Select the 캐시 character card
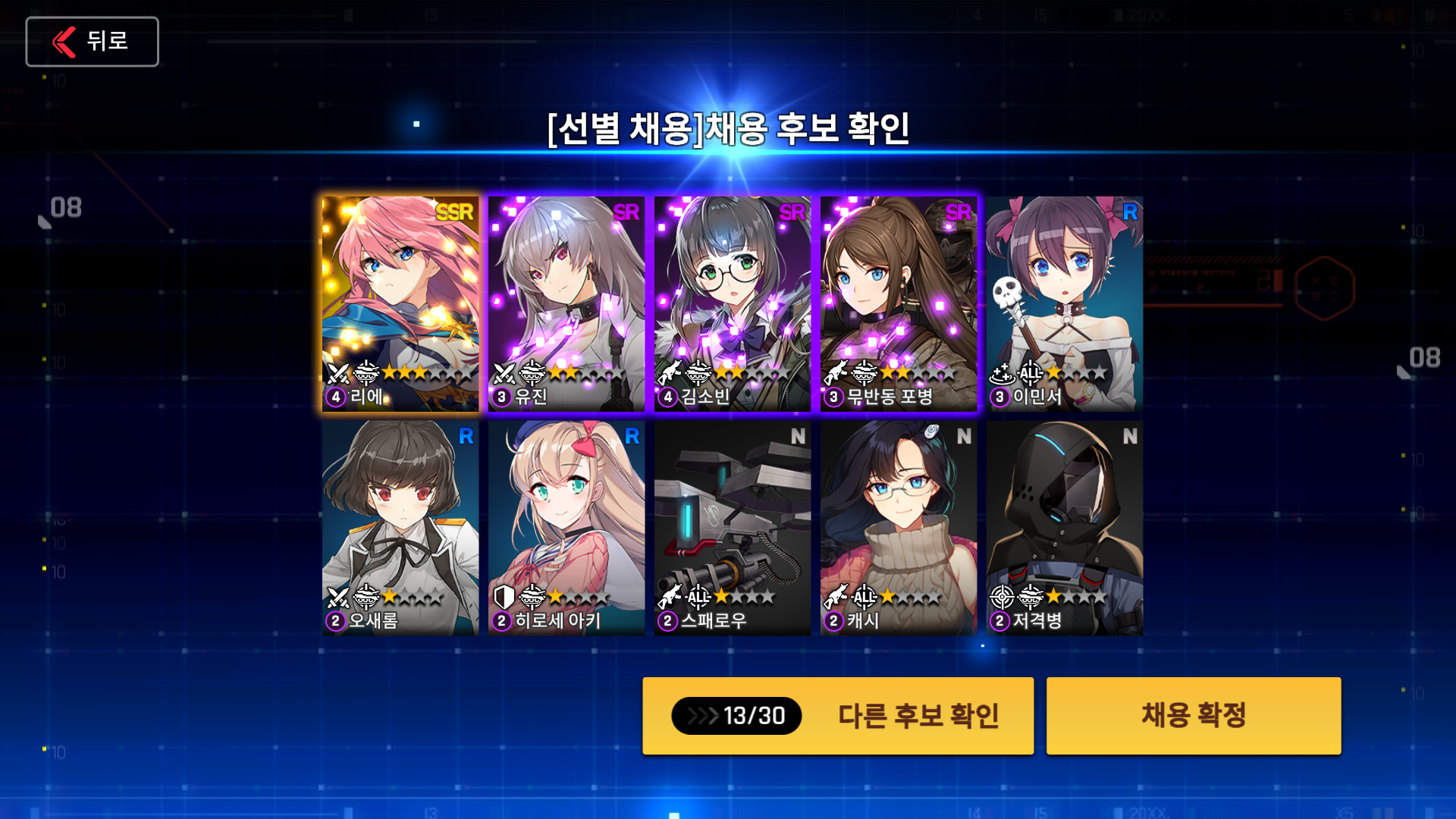The image size is (1456, 819). (899, 529)
